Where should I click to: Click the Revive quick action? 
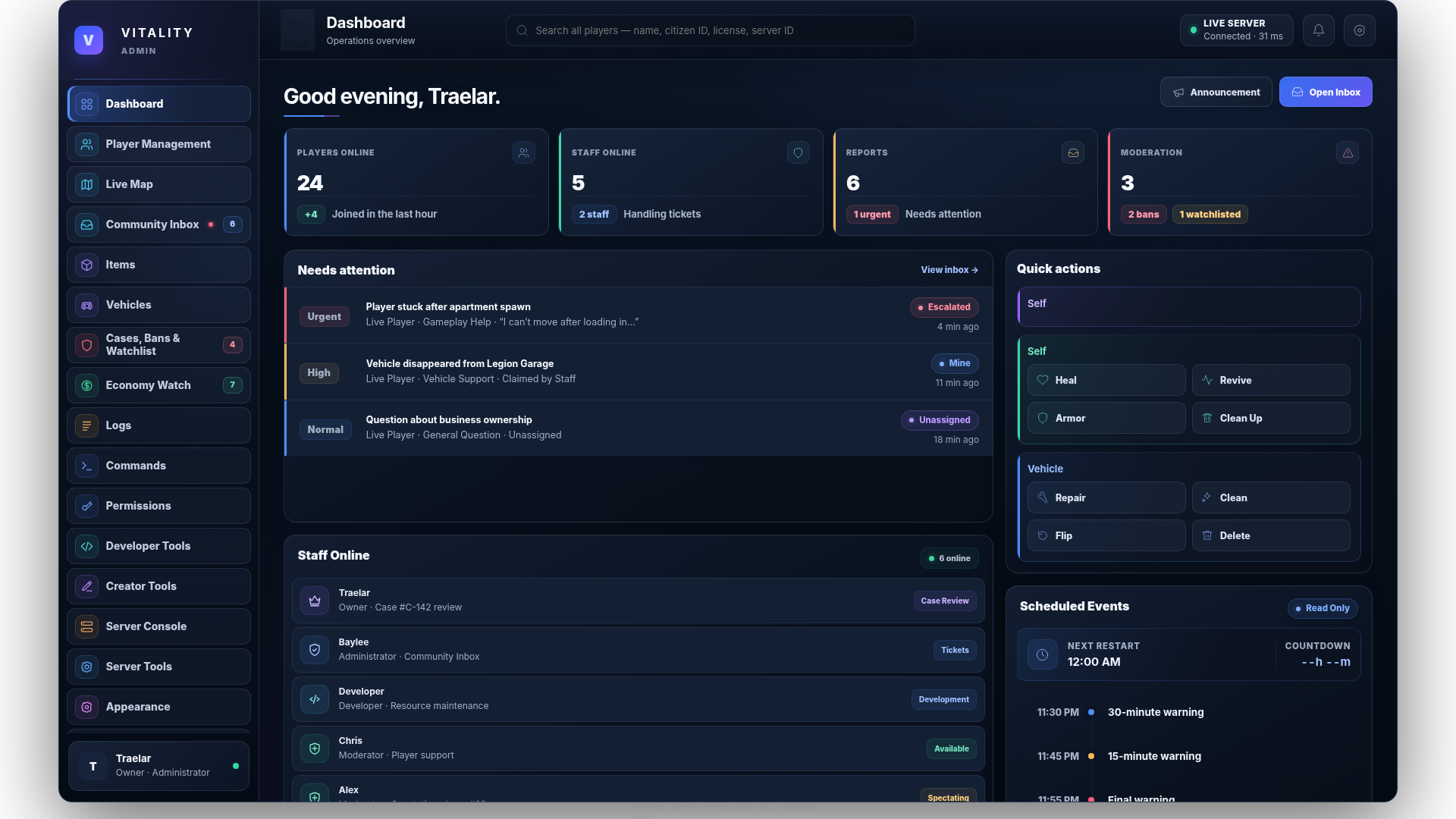1271,380
